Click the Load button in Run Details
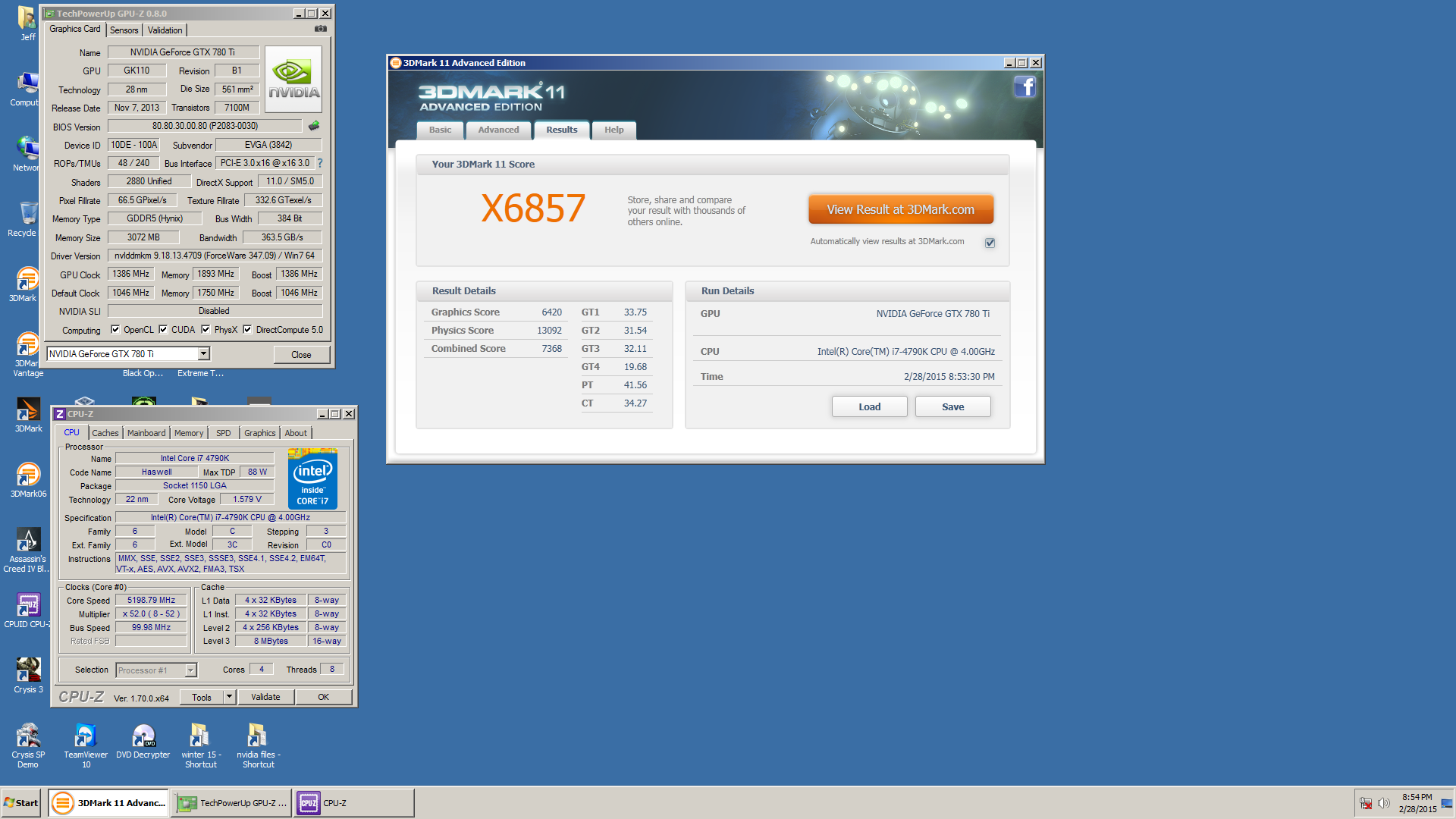1456x819 pixels. (x=870, y=407)
